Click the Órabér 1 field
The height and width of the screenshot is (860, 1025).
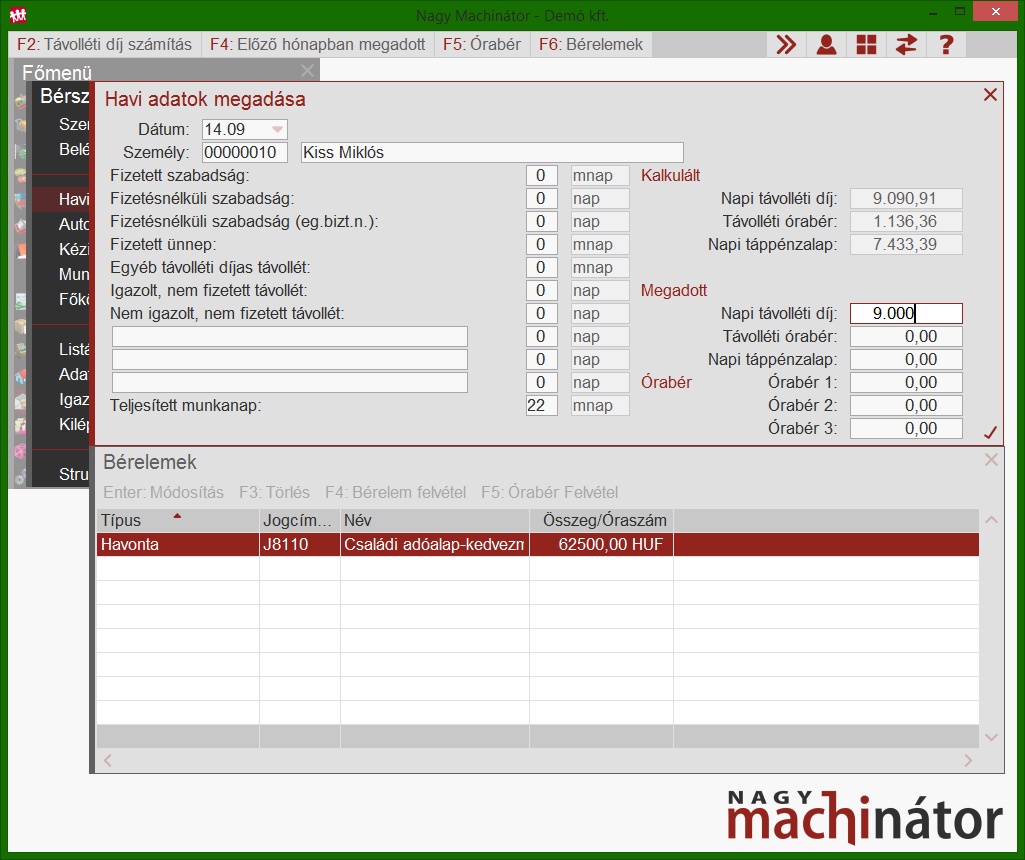coord(906,382)
